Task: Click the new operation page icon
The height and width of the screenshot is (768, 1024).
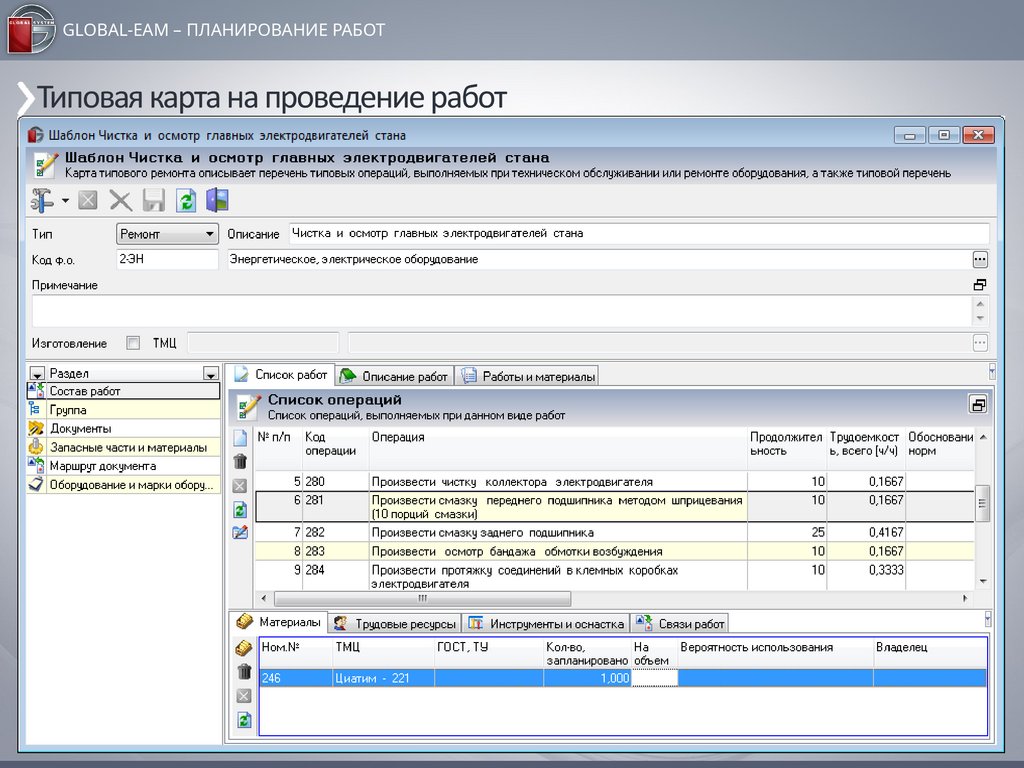Action: click(240, 438)
